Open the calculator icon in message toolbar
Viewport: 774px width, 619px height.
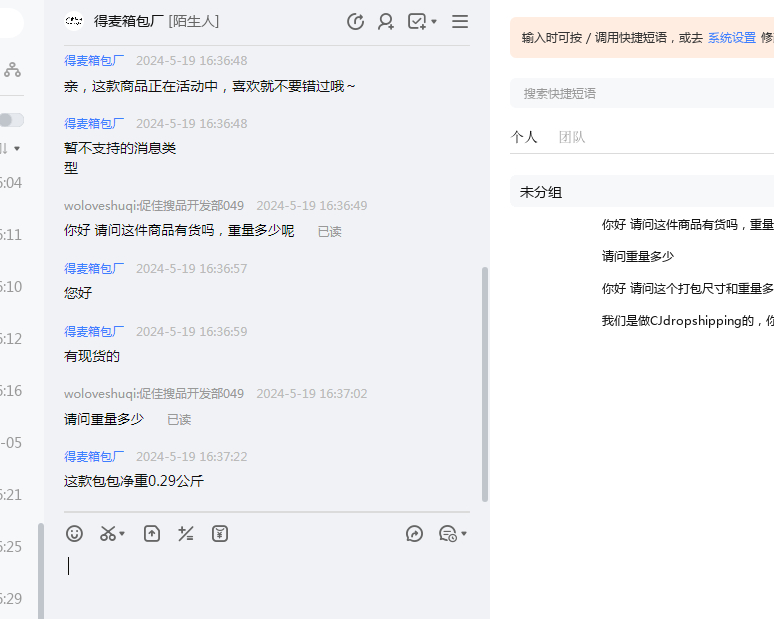186,534
